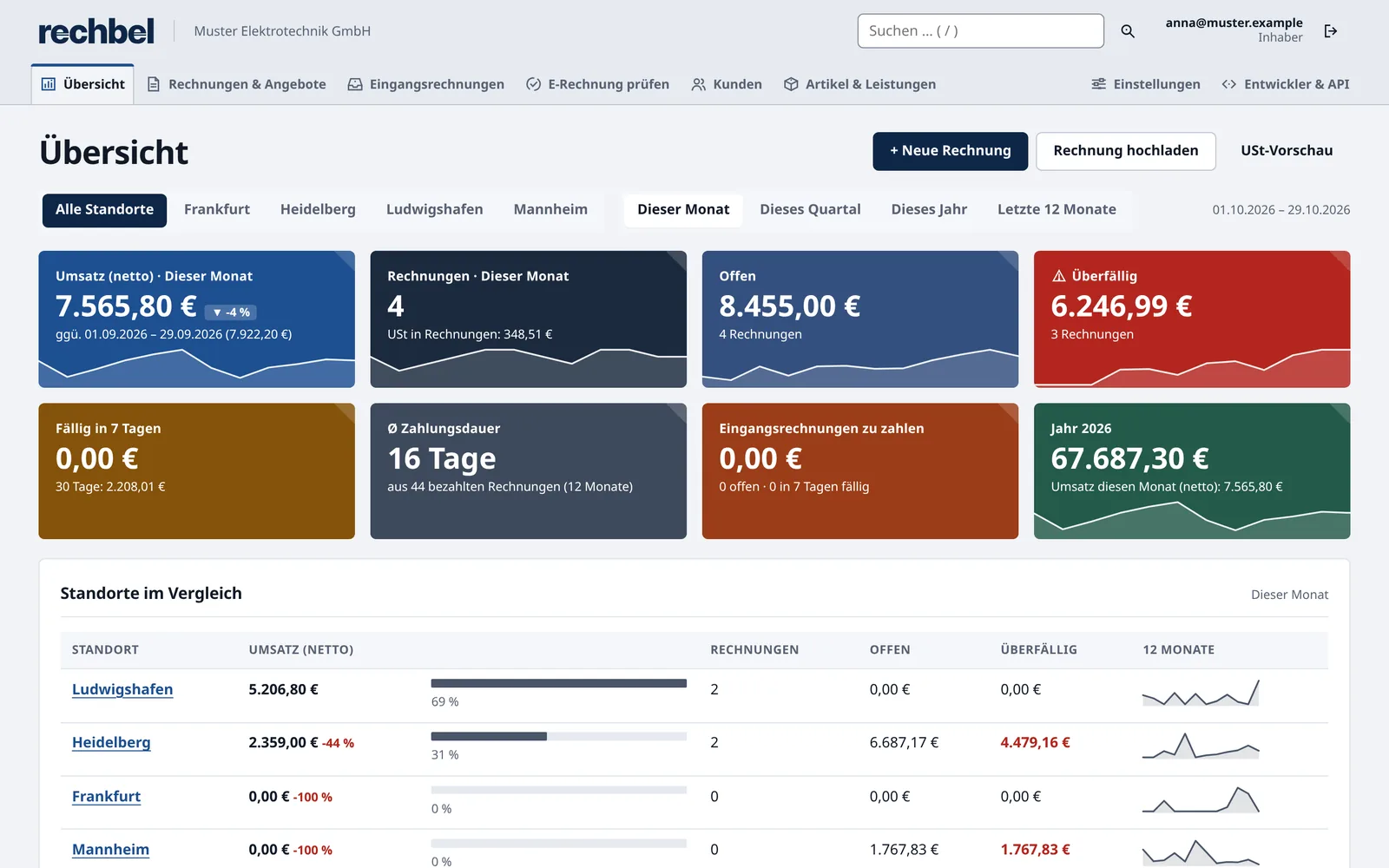Focus the Suchen search field
Screen dimensions: 1389x868
pyautogui.click(x=981, y=31)
